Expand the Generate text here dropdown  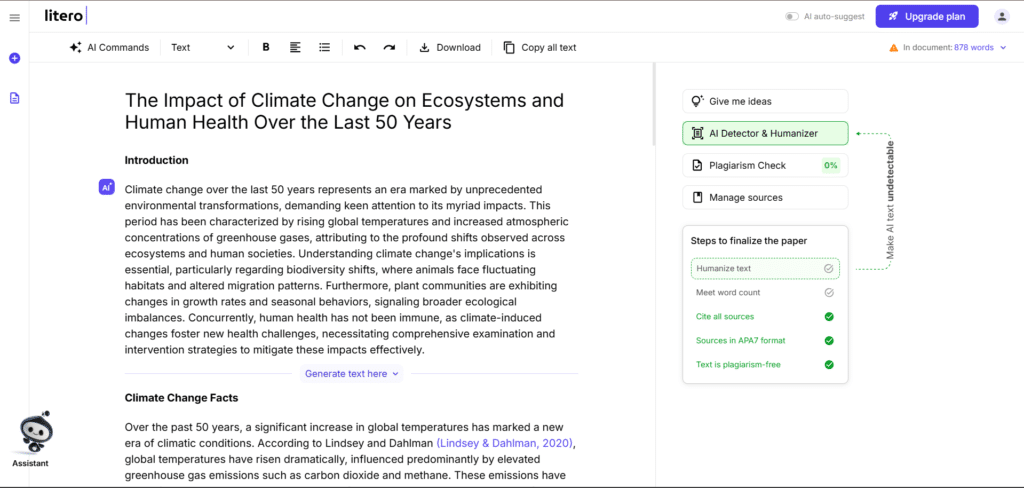(352, 374)
